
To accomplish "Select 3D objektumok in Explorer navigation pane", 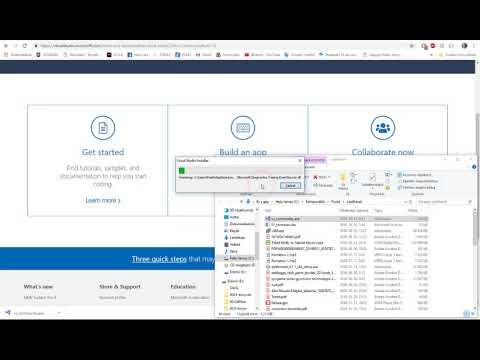I will click(x=239, y=210).
